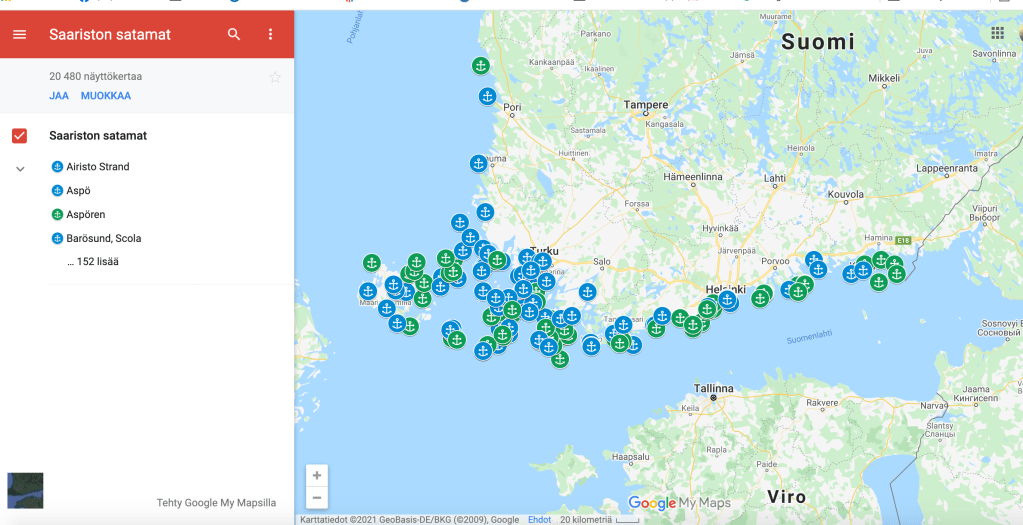Switch to satellite base map thumbnail
The image size is (1023, 525).
coord(25,491)
